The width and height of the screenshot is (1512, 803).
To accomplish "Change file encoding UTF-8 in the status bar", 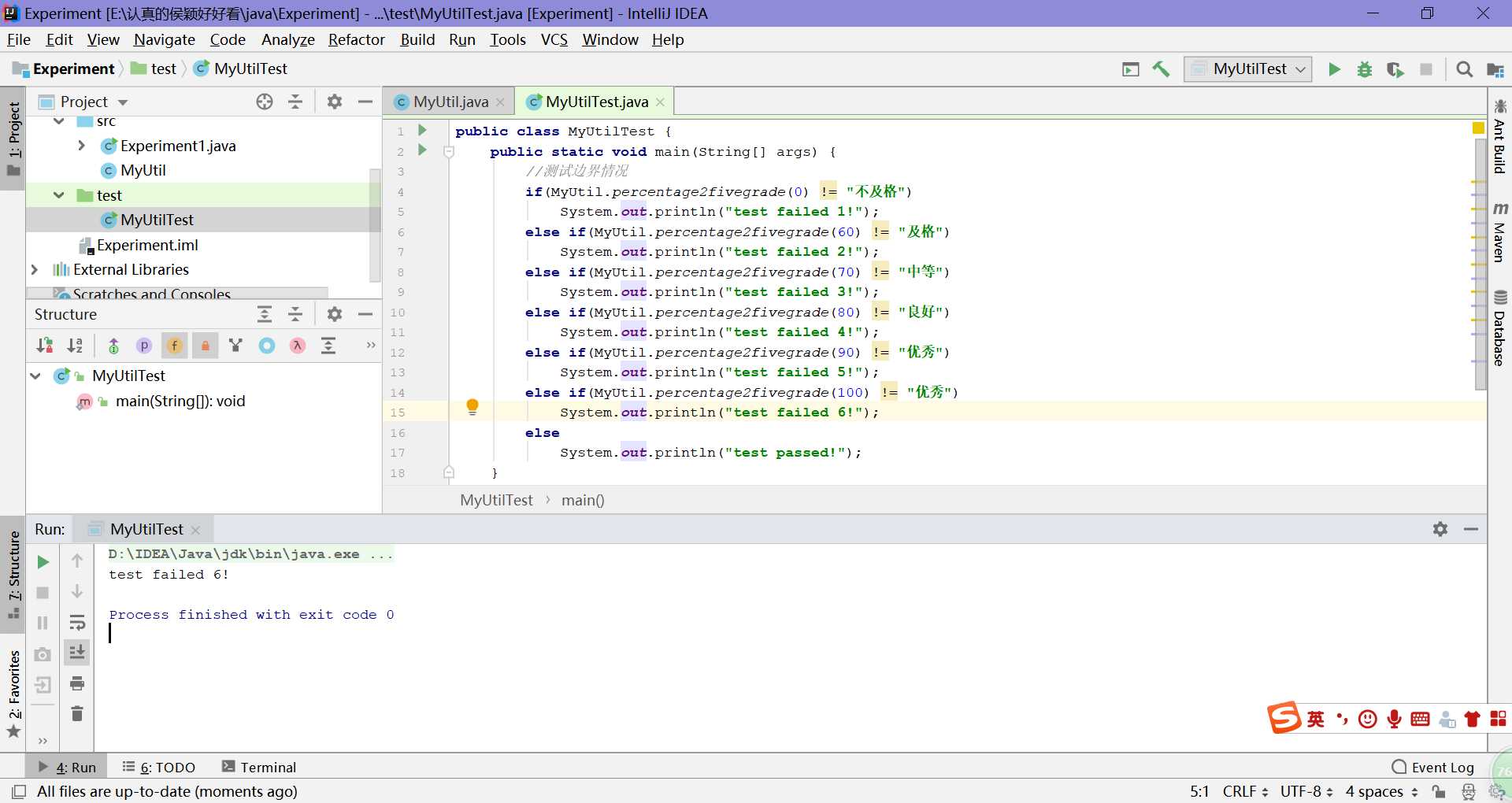I will [x=1306, y=791].
